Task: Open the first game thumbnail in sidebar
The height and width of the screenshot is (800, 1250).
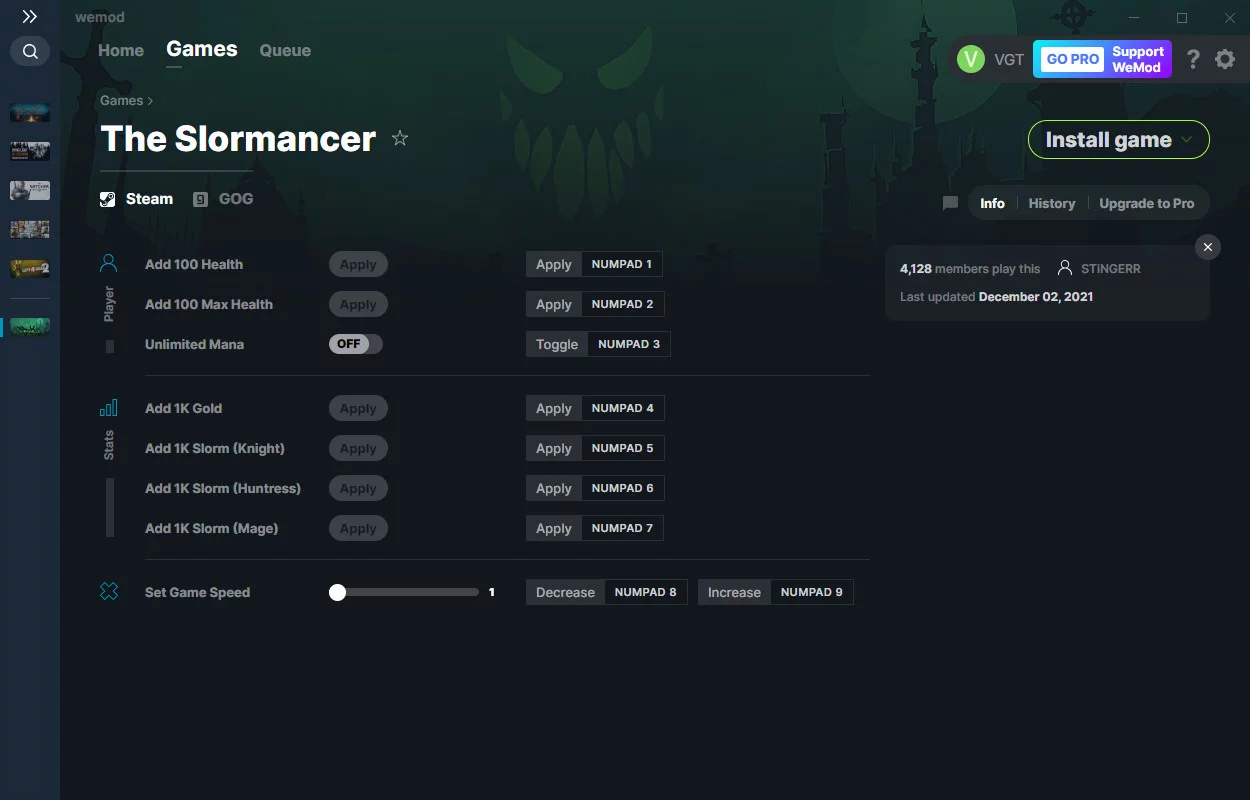Action: (x=30, y=112)
